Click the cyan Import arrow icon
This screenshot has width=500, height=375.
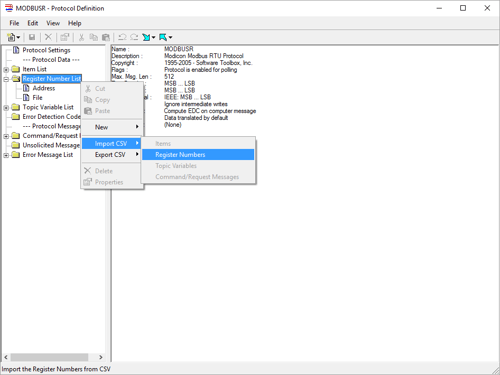(146, 37)
